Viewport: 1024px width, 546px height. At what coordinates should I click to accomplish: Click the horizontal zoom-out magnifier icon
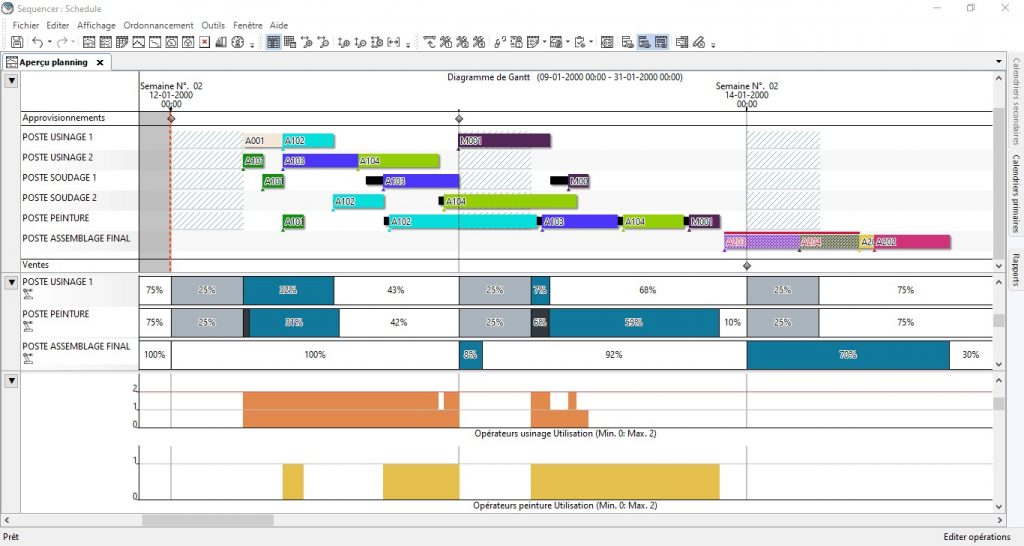pos(323,42)
